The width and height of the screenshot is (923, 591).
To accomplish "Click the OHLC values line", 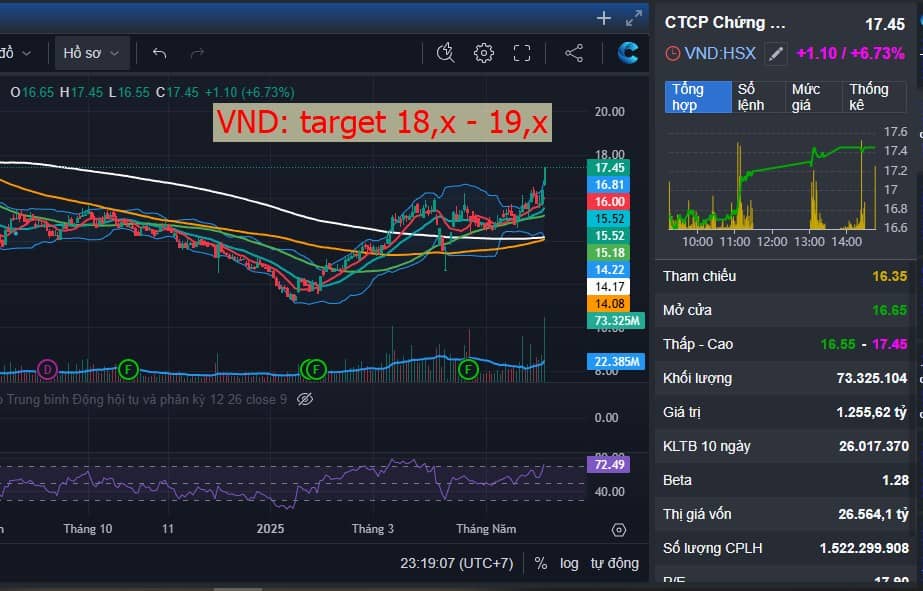I will 152,92.
